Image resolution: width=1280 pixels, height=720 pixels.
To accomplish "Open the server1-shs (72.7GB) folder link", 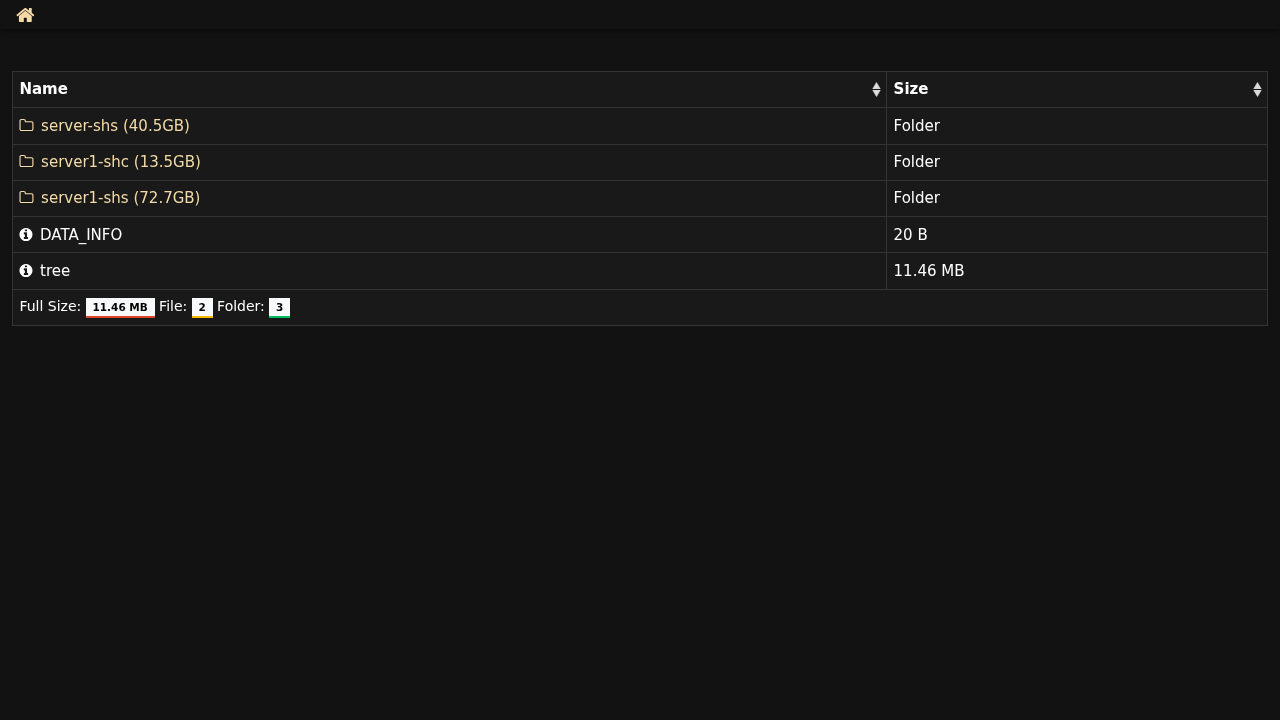I will (120, 198).
